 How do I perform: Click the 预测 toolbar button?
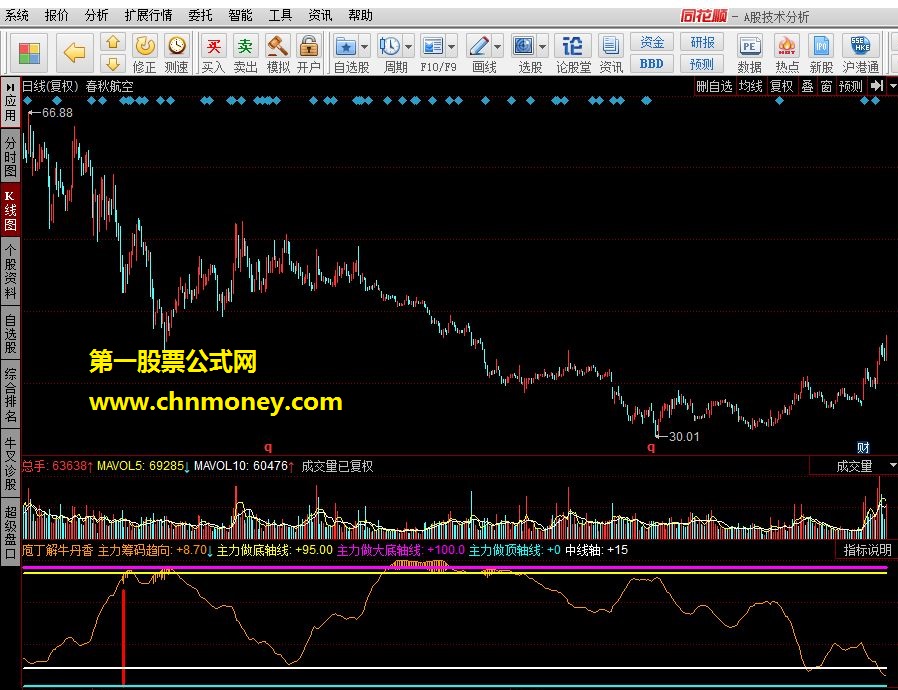pos(702,64)
